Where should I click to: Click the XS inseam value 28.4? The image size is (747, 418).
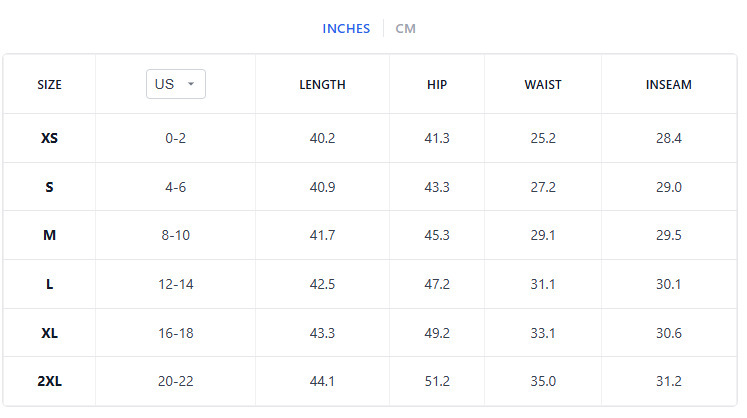tap(669, 138)
